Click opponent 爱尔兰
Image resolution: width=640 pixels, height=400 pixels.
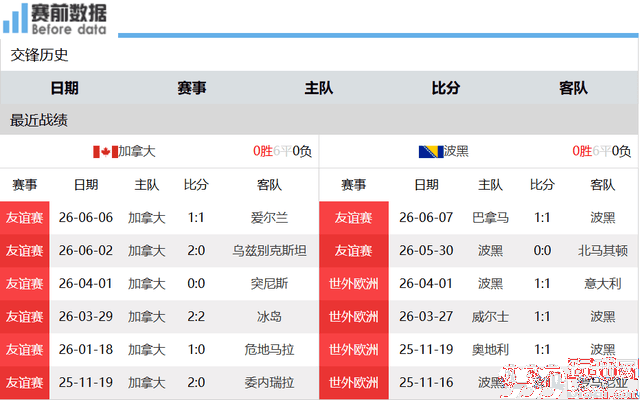(x=269, y=218)
